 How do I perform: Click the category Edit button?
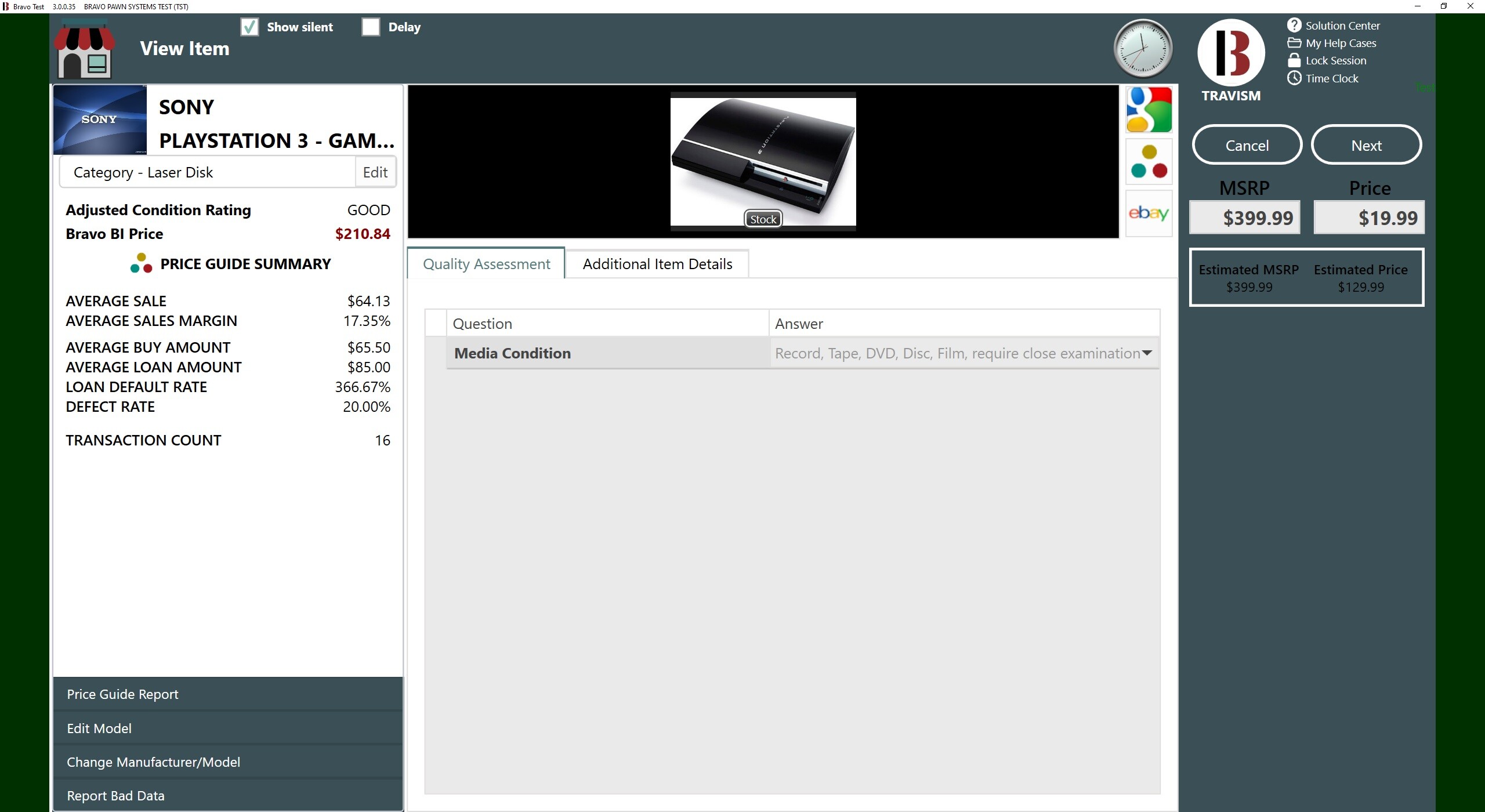(375, 172)
